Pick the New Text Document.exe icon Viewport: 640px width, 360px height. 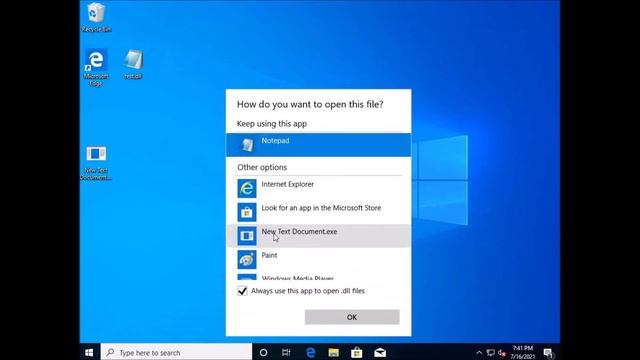247,236
